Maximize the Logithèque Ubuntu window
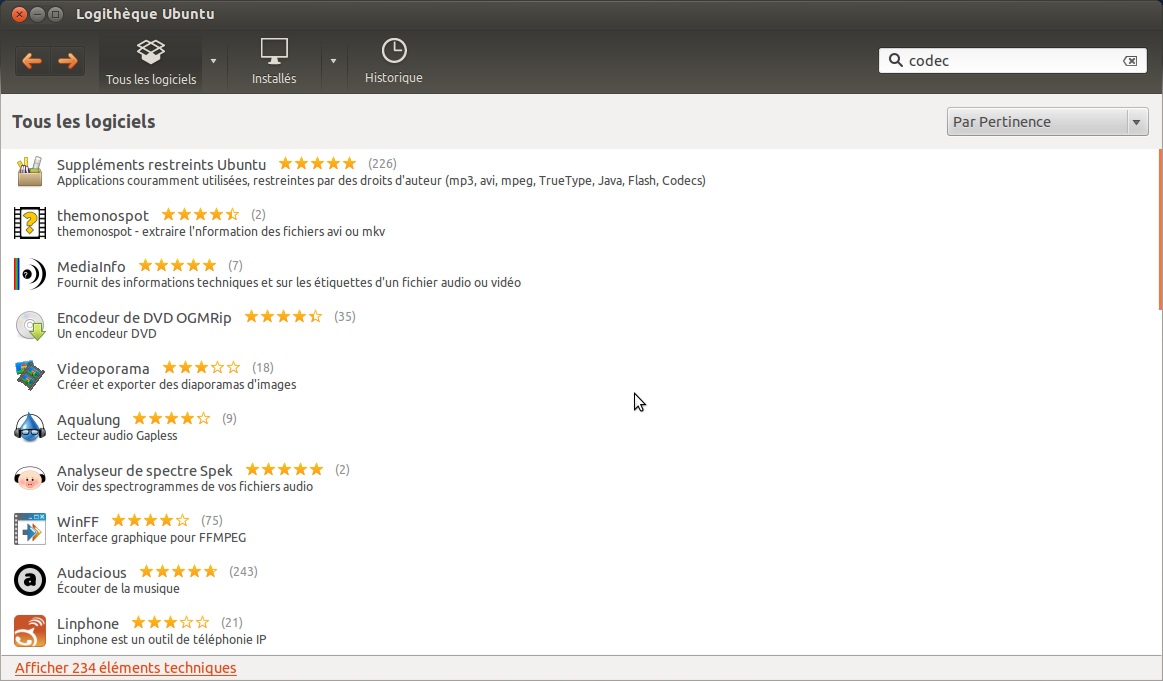This screenshot has width=1163, height=681. click(55, 14)
